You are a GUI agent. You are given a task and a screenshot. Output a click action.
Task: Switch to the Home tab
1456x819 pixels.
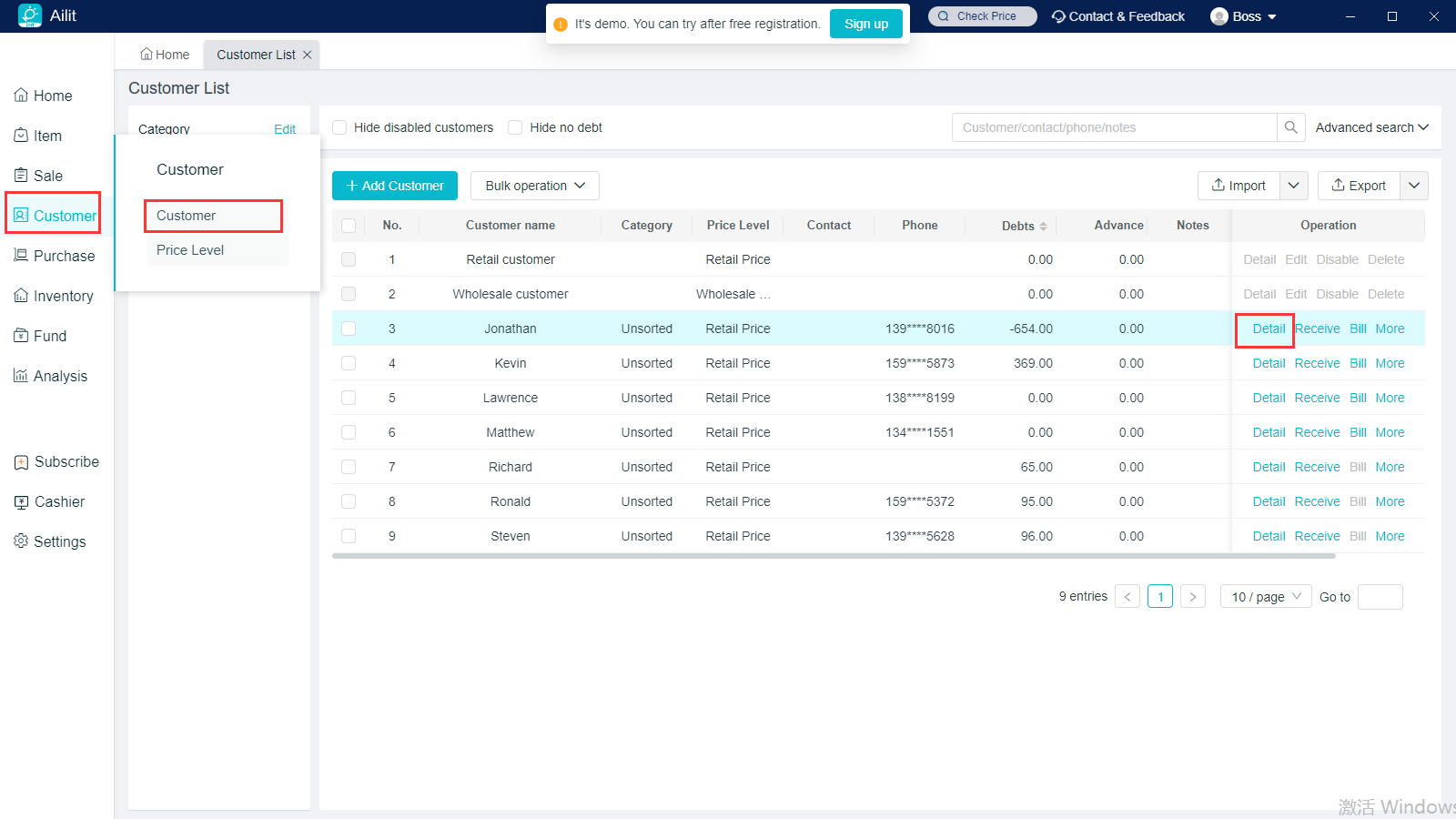165,55
